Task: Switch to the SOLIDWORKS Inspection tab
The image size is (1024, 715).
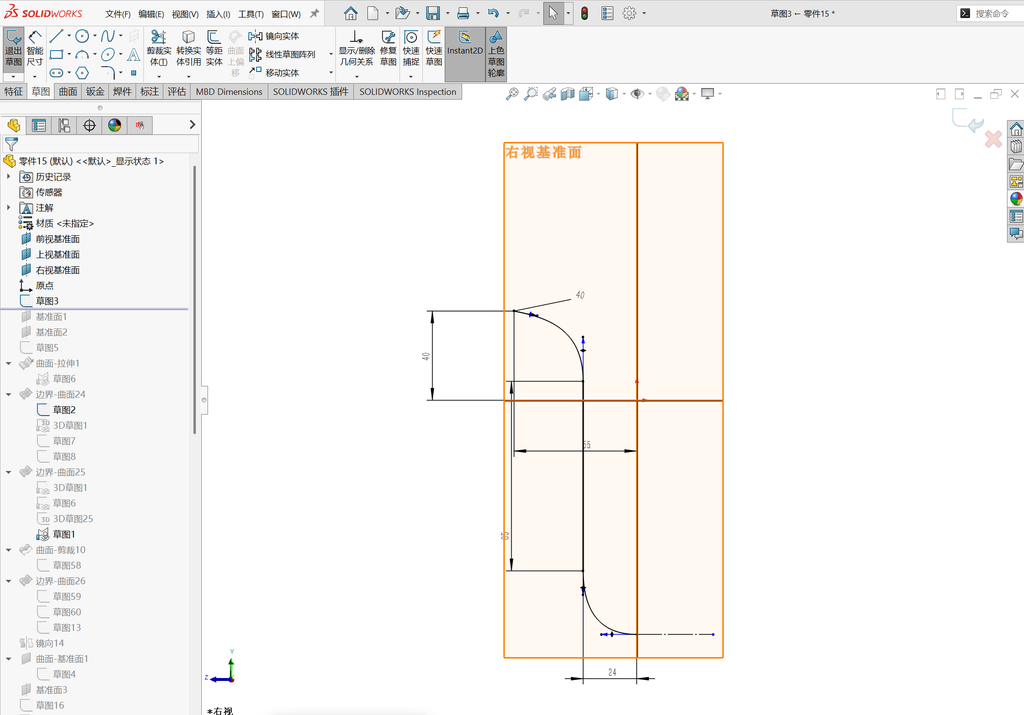Action: (x=408, y=91)
